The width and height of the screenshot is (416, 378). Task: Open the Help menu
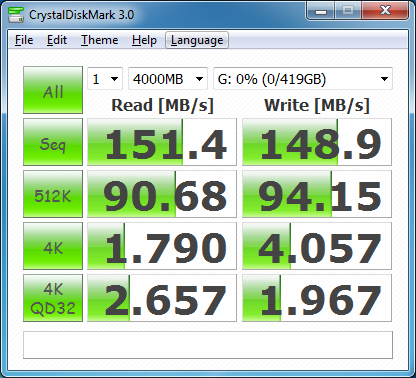coord(144,40)
